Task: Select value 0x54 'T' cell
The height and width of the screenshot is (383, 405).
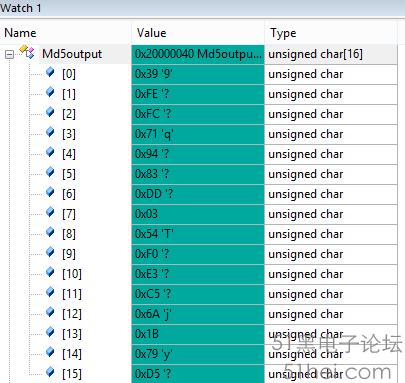Action: (x=198, y=234)
